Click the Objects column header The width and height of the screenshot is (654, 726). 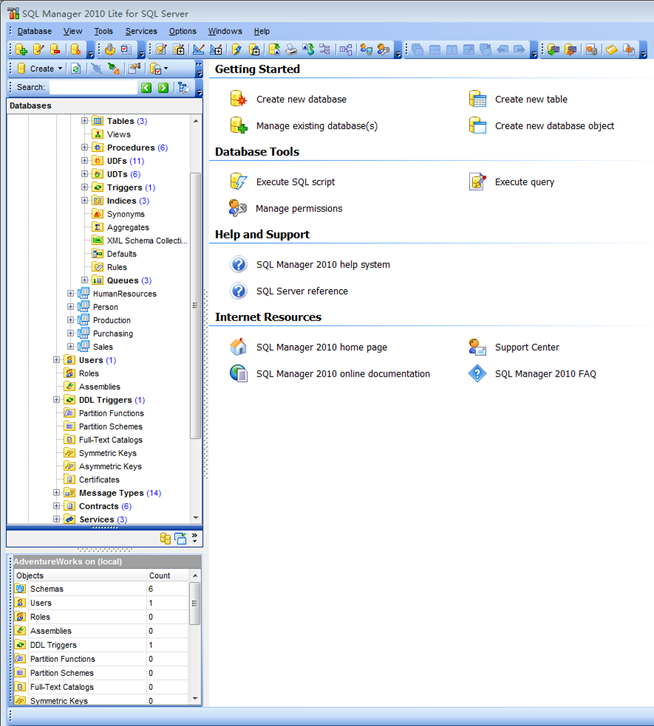click(80, 576)
